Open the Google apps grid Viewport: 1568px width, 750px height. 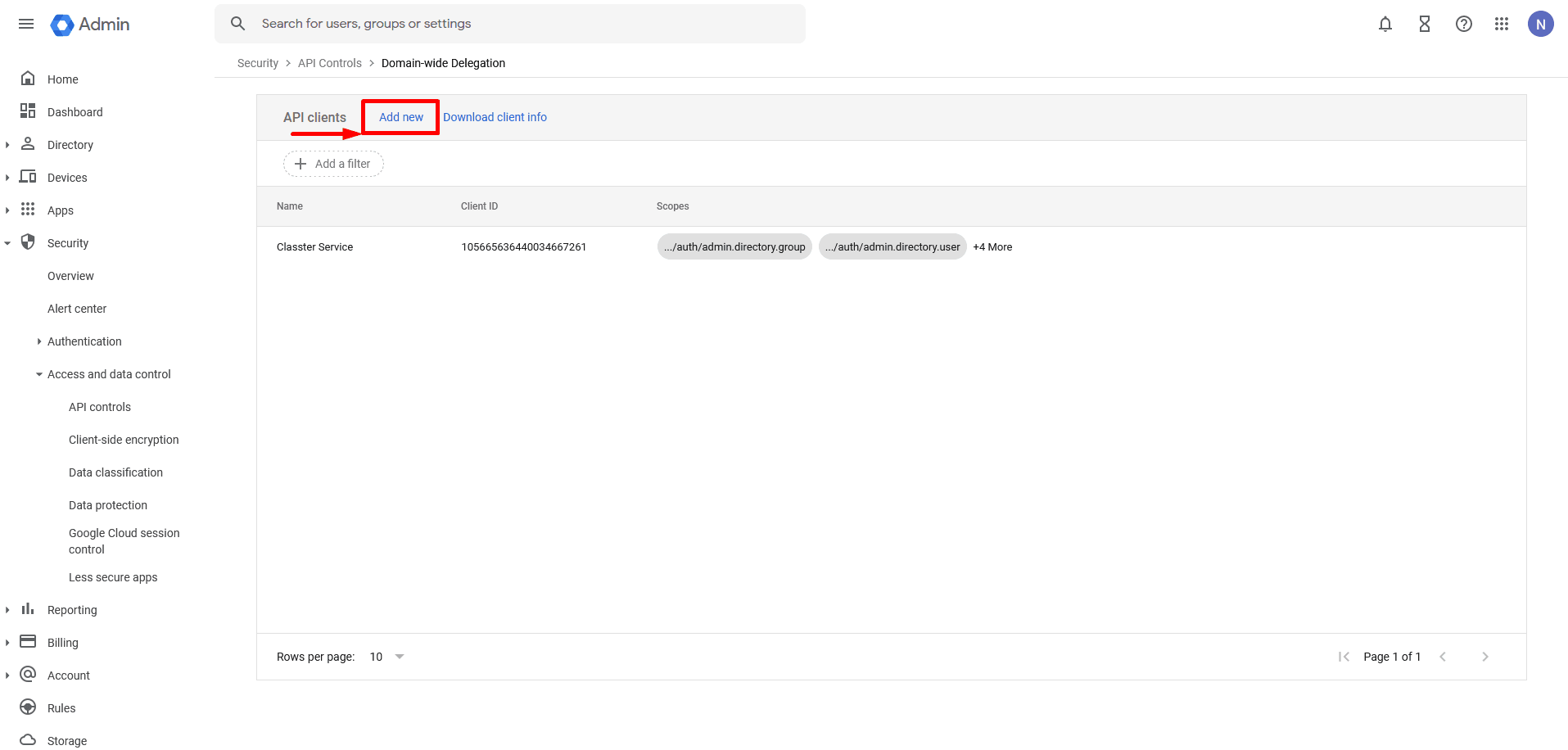point(1502,25)
